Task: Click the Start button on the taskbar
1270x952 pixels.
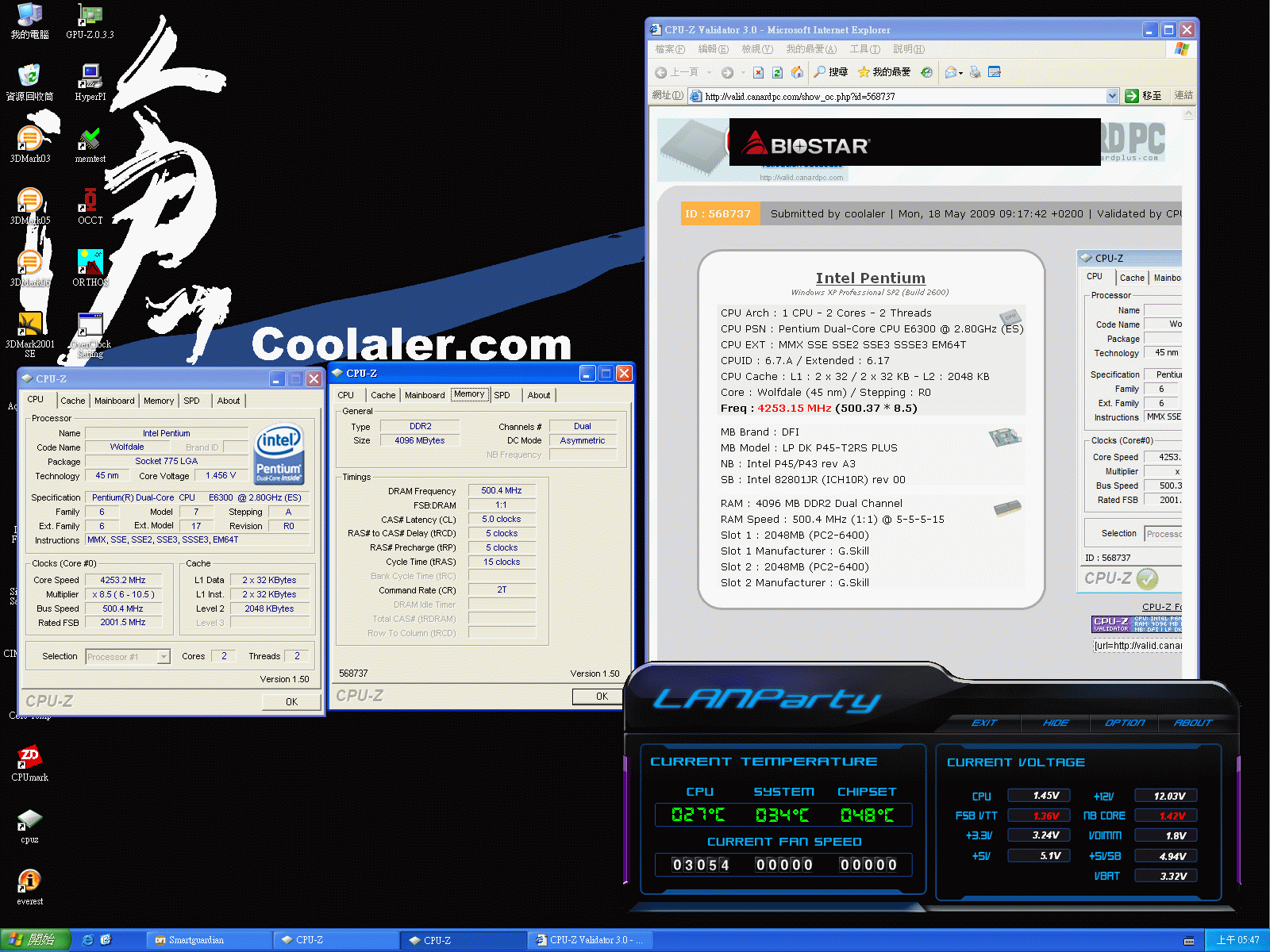Action: click(37, 940)
